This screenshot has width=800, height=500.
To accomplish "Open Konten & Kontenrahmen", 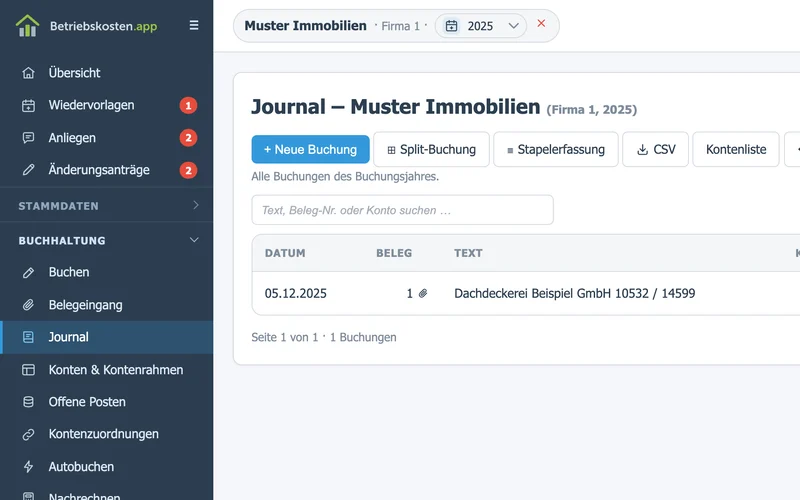I will [107, 370].
